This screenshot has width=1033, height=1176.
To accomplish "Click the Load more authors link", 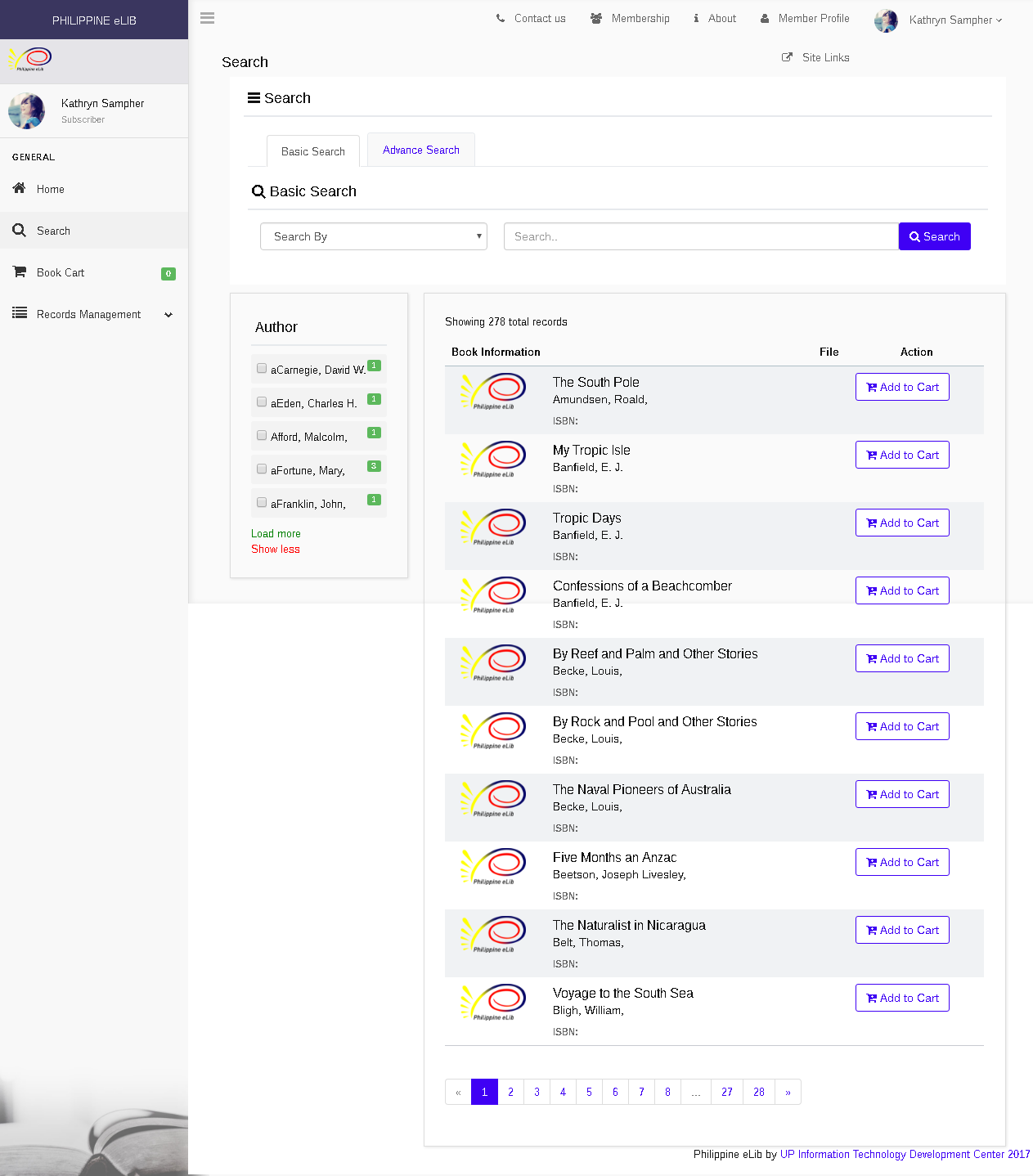I will [x=276, y=534].
